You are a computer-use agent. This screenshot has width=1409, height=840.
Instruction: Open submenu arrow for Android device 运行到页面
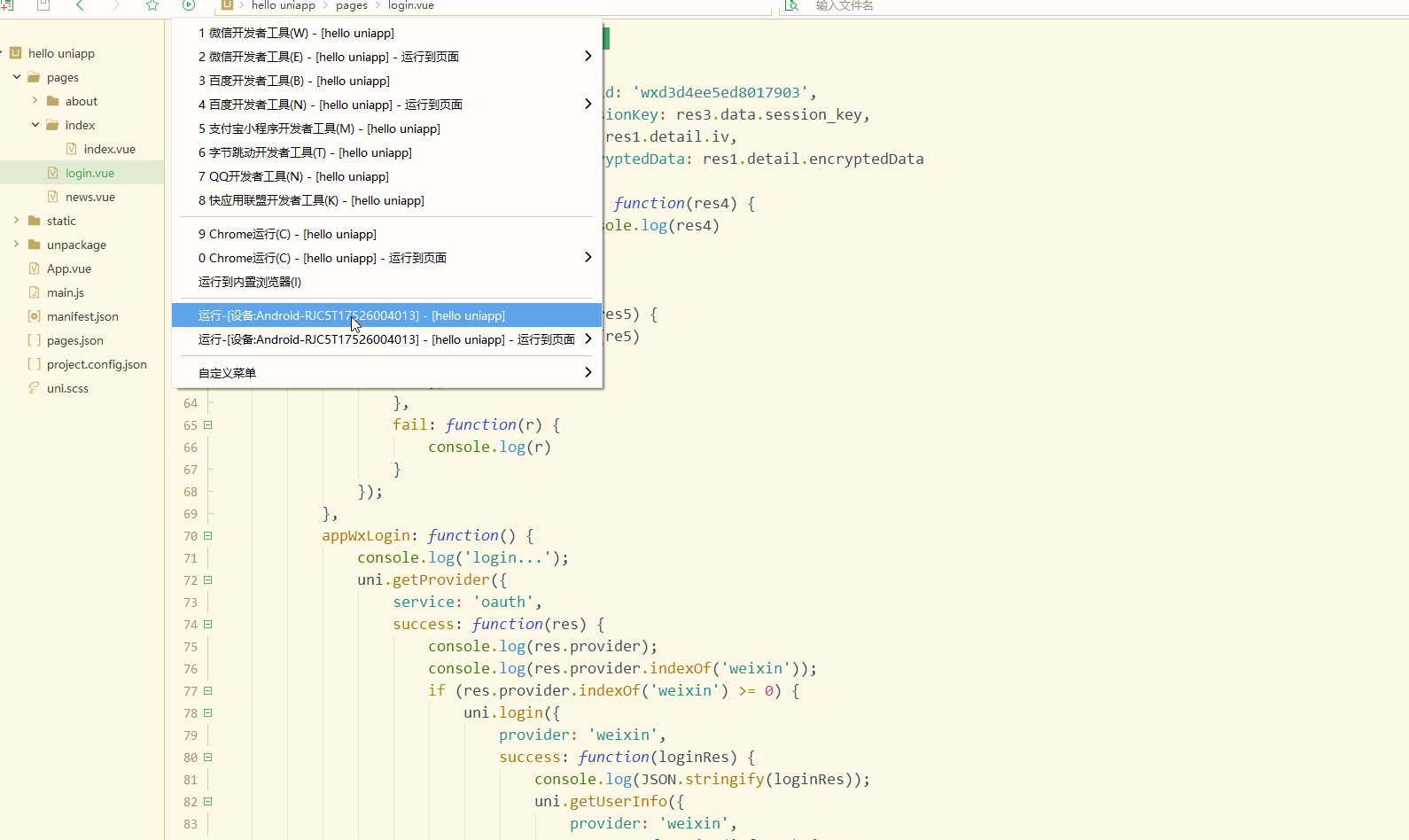click(588, 339)
